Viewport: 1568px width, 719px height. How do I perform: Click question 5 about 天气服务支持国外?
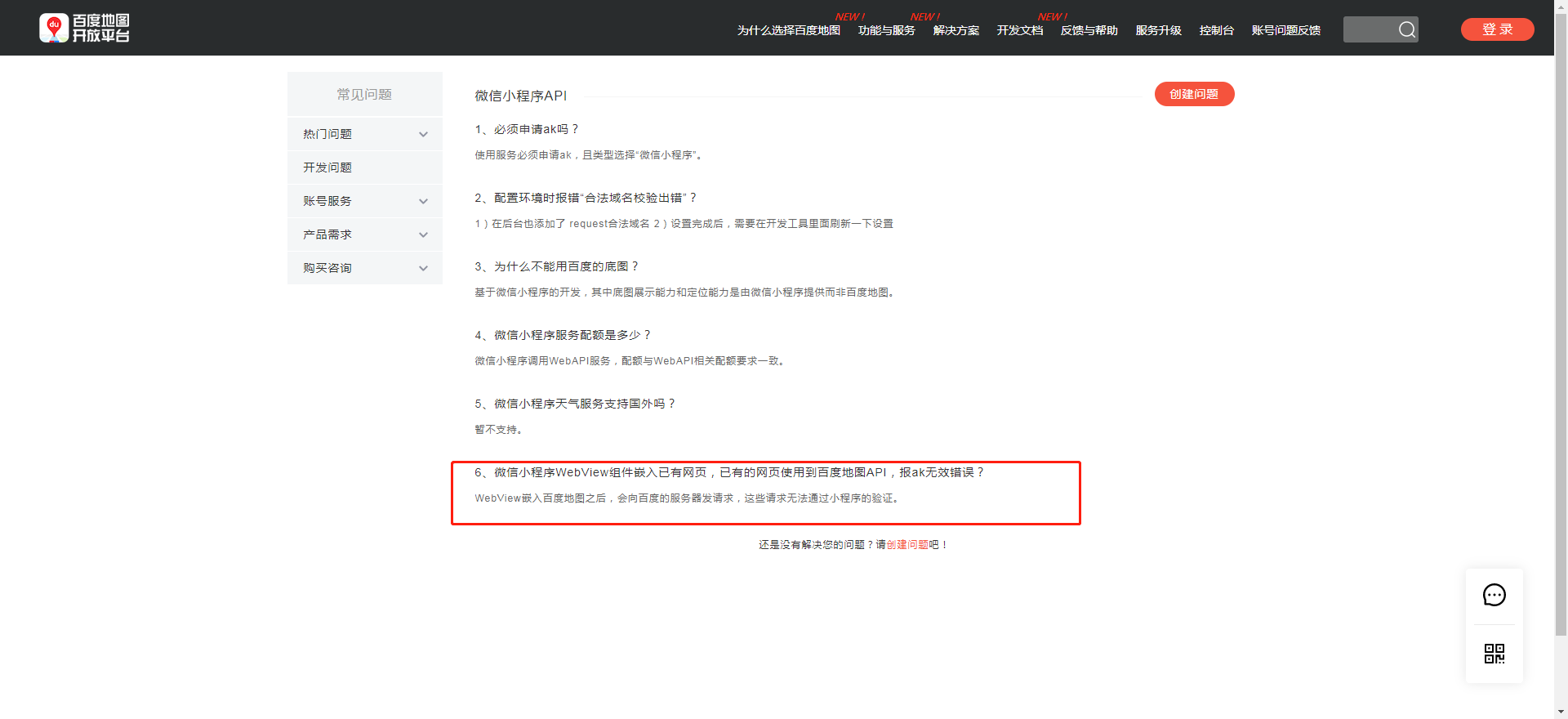point(576,404)
